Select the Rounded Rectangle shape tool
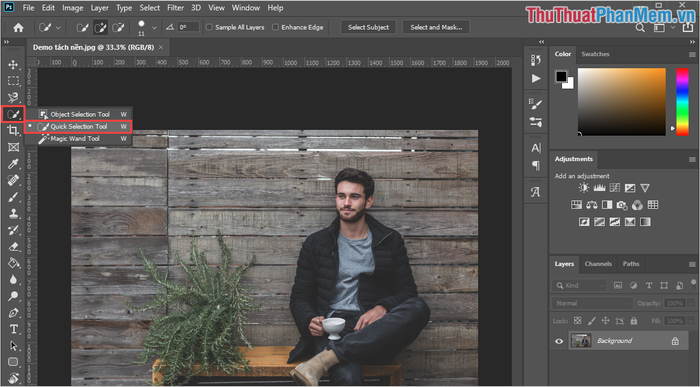This screenshot has width=700, height=387. click(13, 362)
